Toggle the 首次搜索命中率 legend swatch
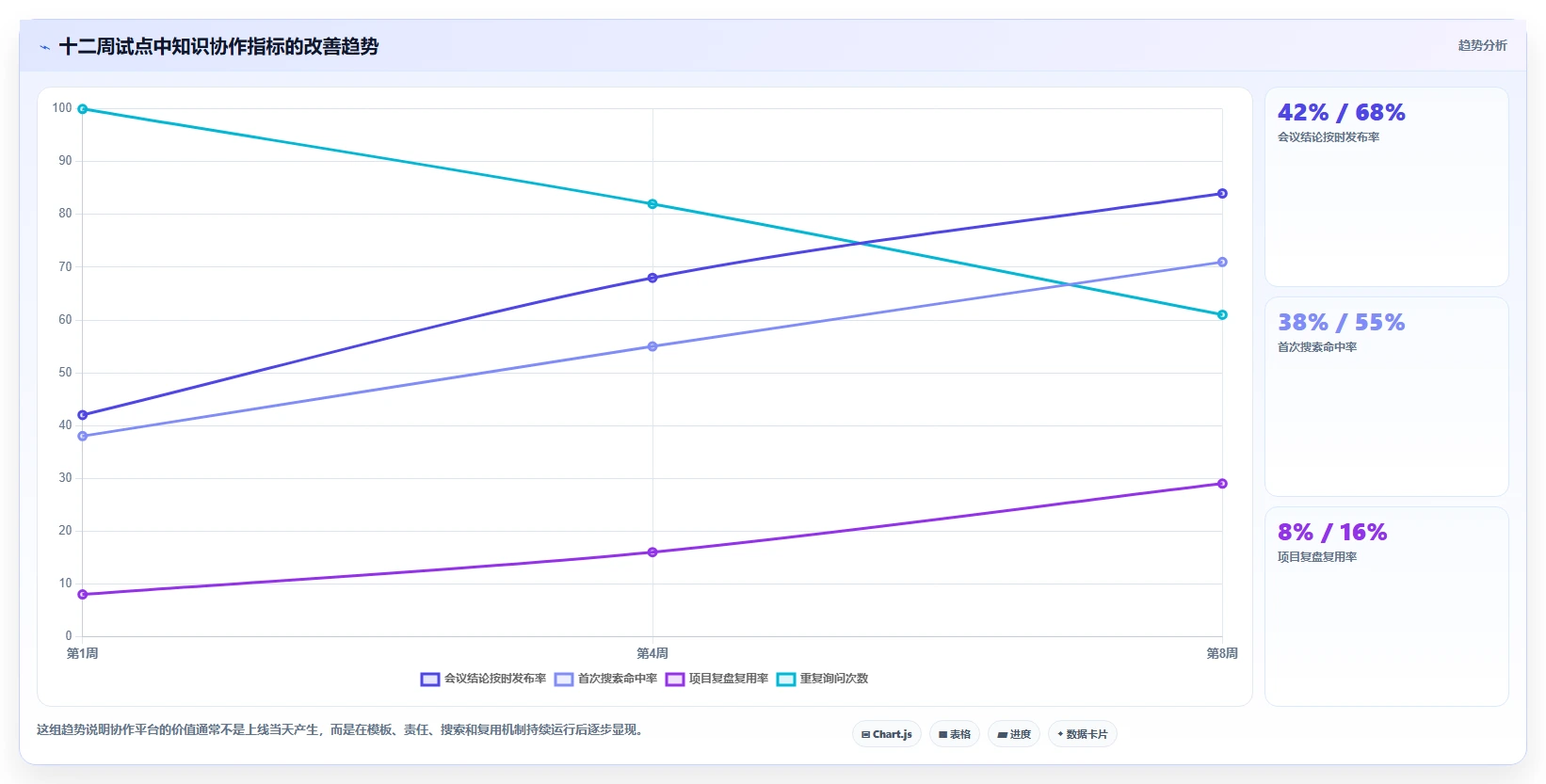1546x784 pixels. [x=564, y=680]
